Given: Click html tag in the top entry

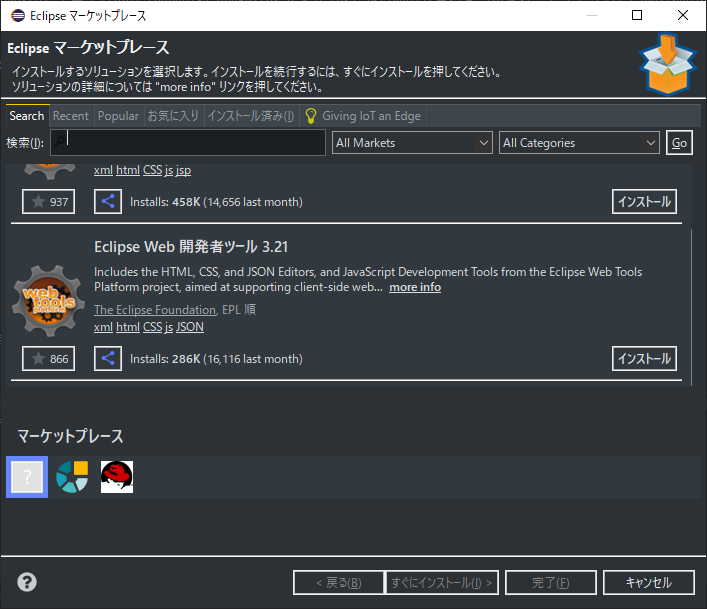Looking at the screenshot, I should coord(128,170).
